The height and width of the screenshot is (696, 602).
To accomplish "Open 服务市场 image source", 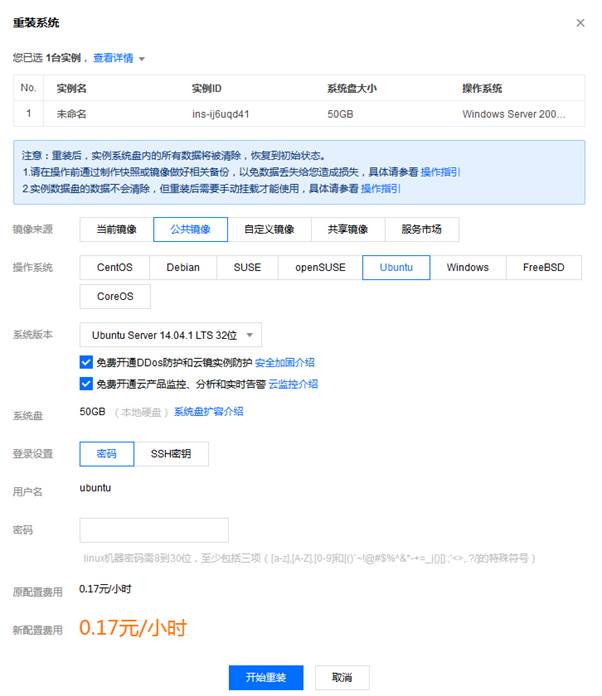I will pyautogui.click(x=421, y=229).
